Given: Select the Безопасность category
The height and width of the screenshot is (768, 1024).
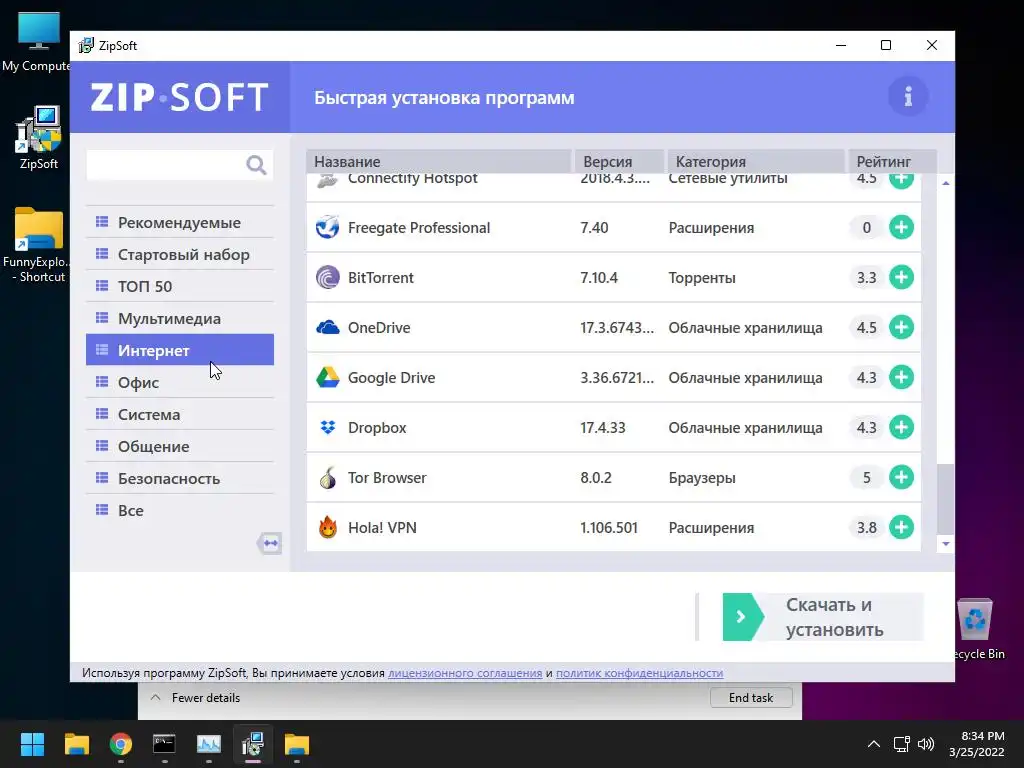Looking at the screenshot, I should [x=180, y=478].
